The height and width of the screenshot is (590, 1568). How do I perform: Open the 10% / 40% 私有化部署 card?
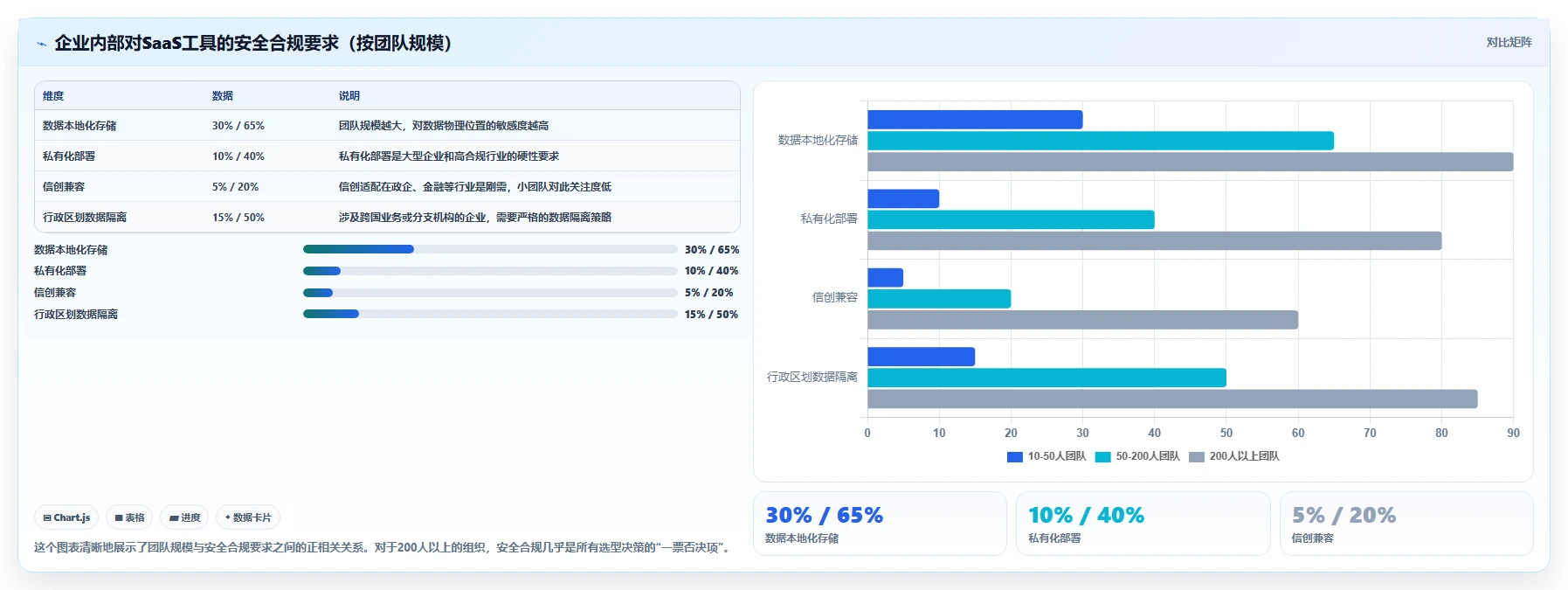pyautogui.click(x=1143, y=524)
